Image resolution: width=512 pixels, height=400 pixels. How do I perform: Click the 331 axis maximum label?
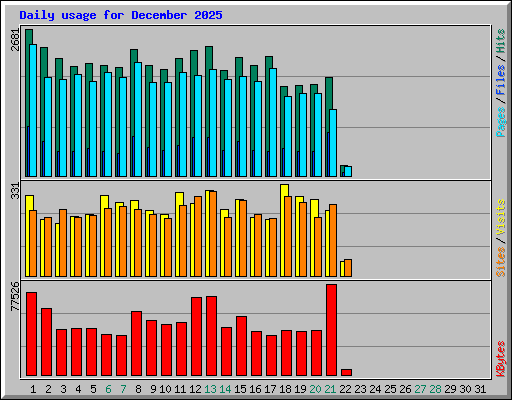(x=15, y=191)
